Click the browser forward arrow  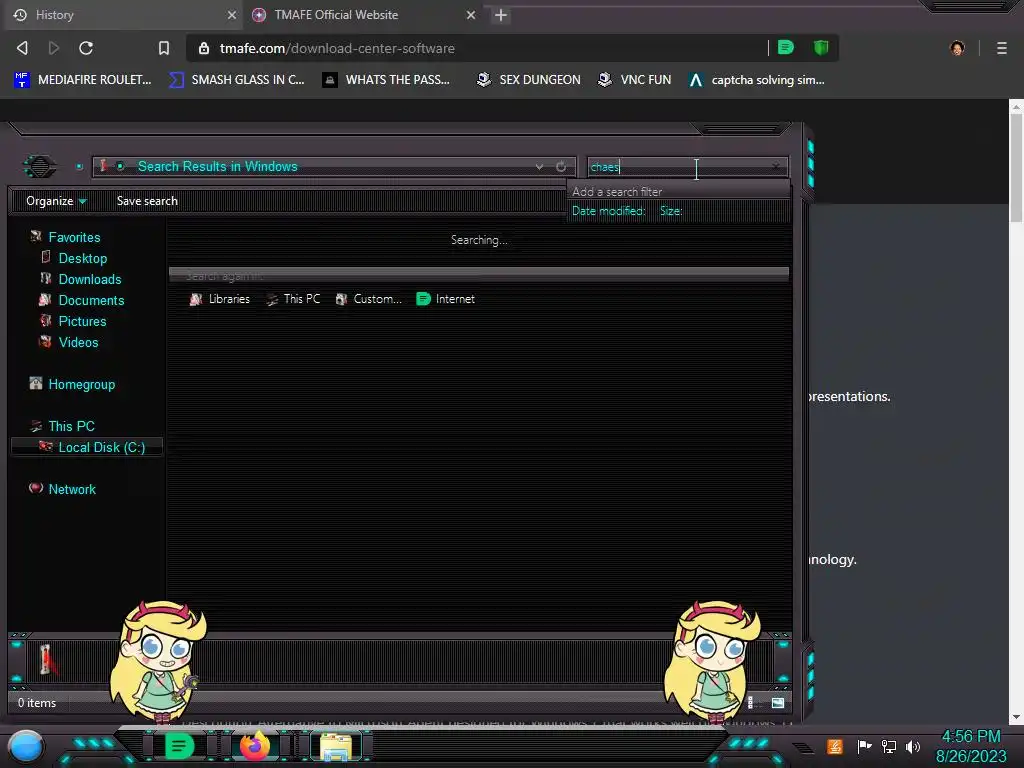coord(54,48)
